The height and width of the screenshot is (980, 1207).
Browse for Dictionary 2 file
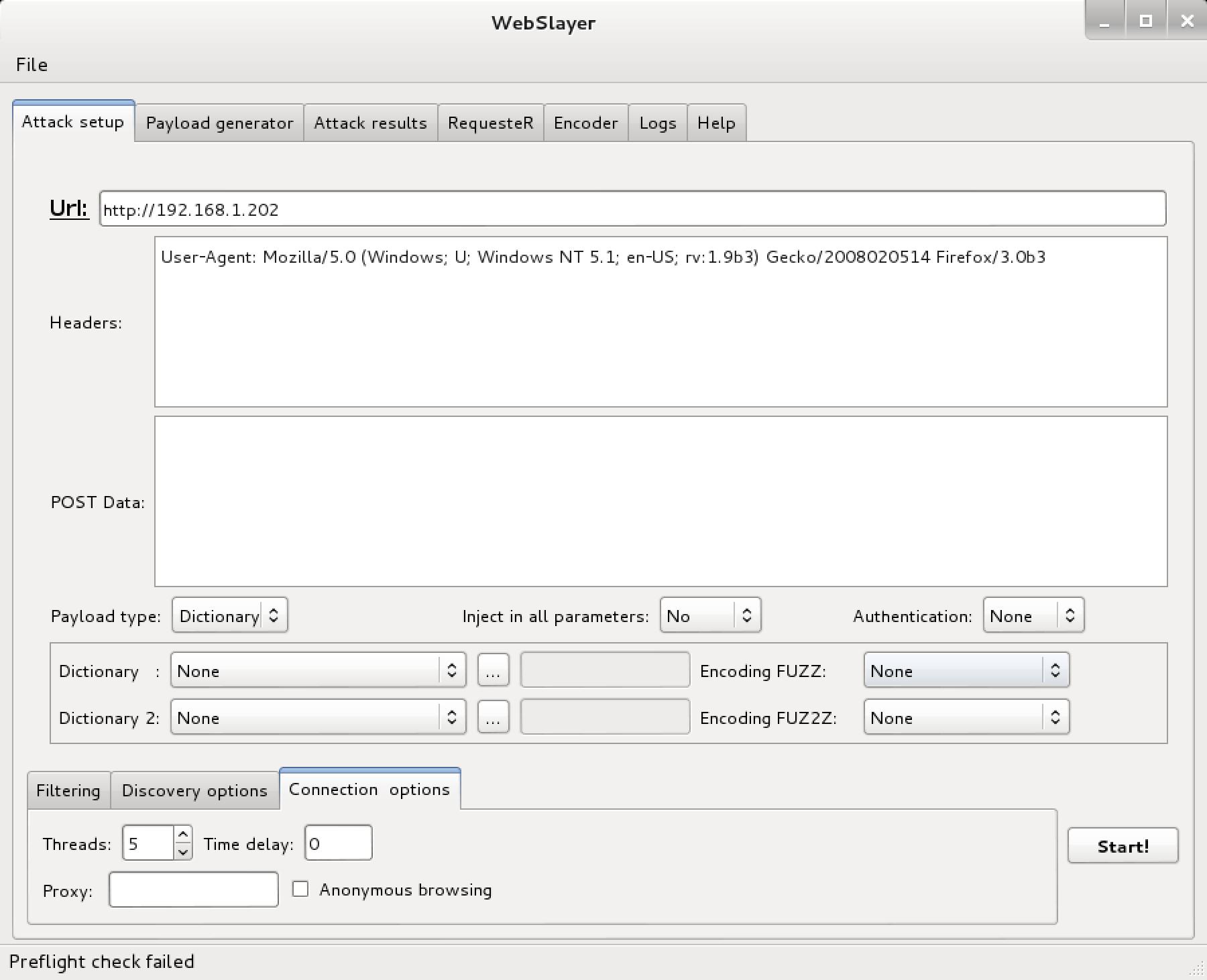[493, 718]
